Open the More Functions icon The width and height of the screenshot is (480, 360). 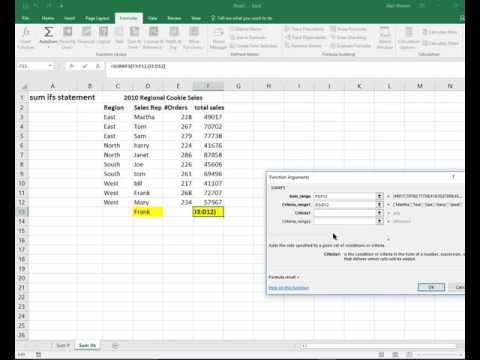click(194, 32)
